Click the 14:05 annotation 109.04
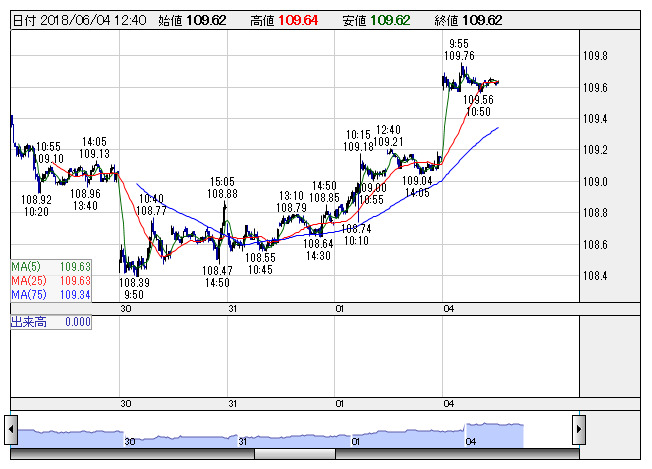The image size is (652, 469). (x=417, y=187)
